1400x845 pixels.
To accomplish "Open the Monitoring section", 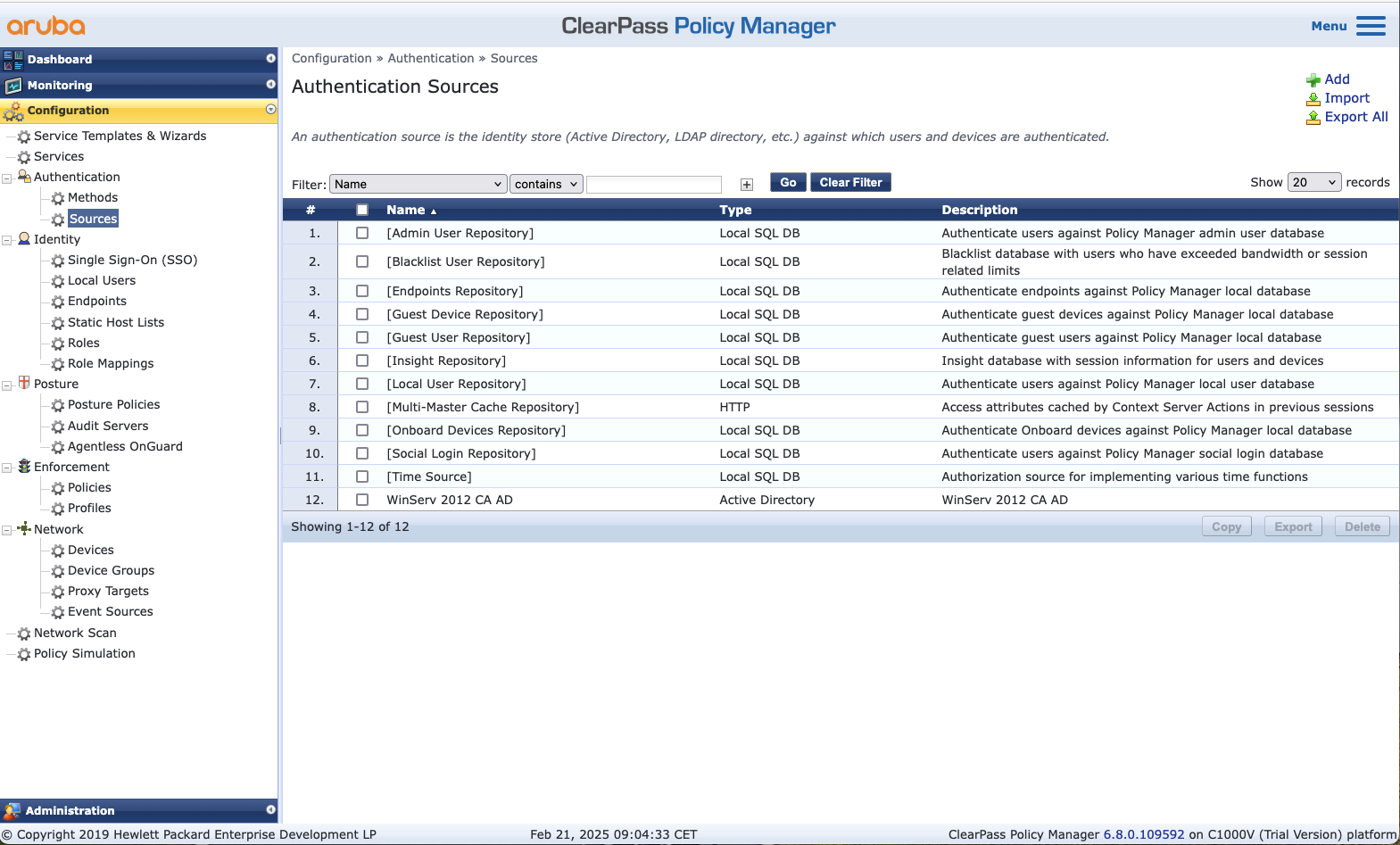I will coord(139,86).
